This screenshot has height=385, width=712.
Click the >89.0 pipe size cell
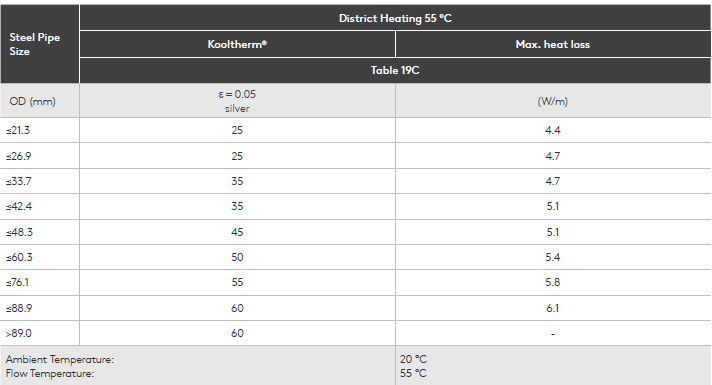click(40, 333)
